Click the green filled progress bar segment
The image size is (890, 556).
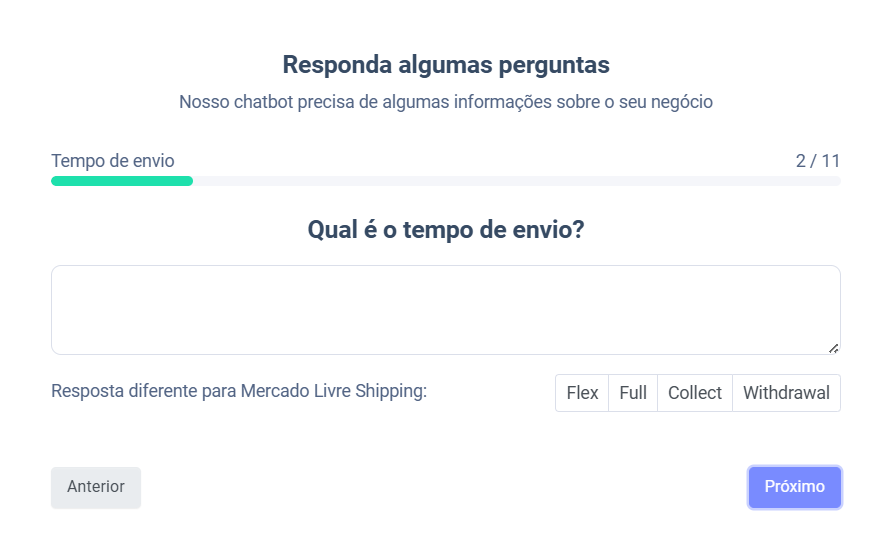tap(122, 181)
